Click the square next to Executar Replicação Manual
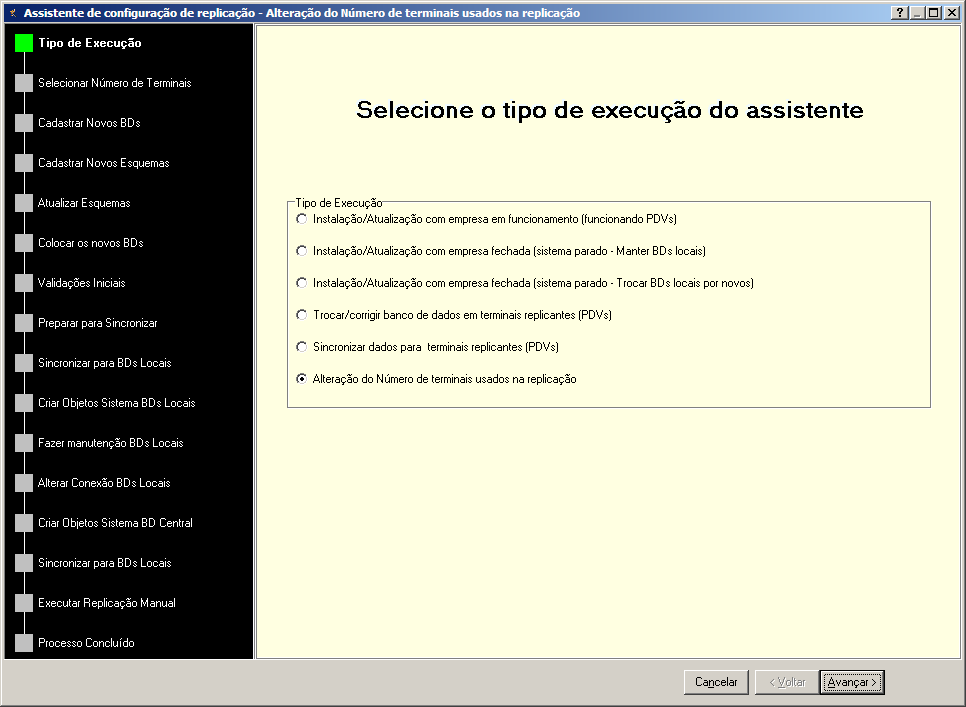 pos(24,603)
